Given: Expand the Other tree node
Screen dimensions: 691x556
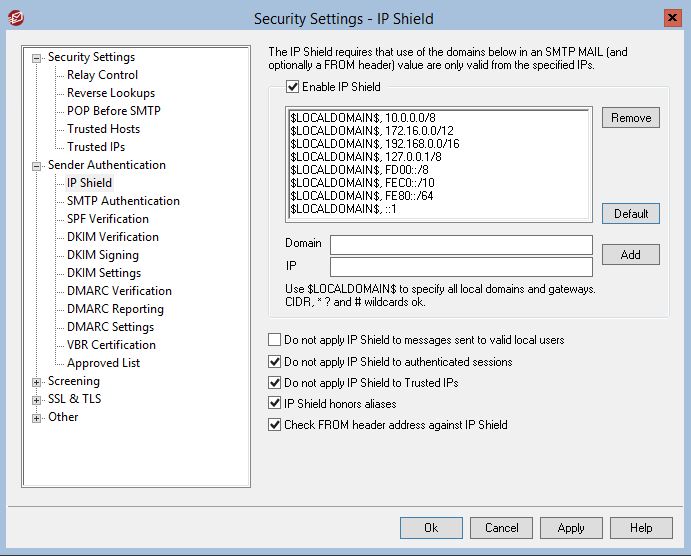Looking at the screenshot, I should click(37, 418).
